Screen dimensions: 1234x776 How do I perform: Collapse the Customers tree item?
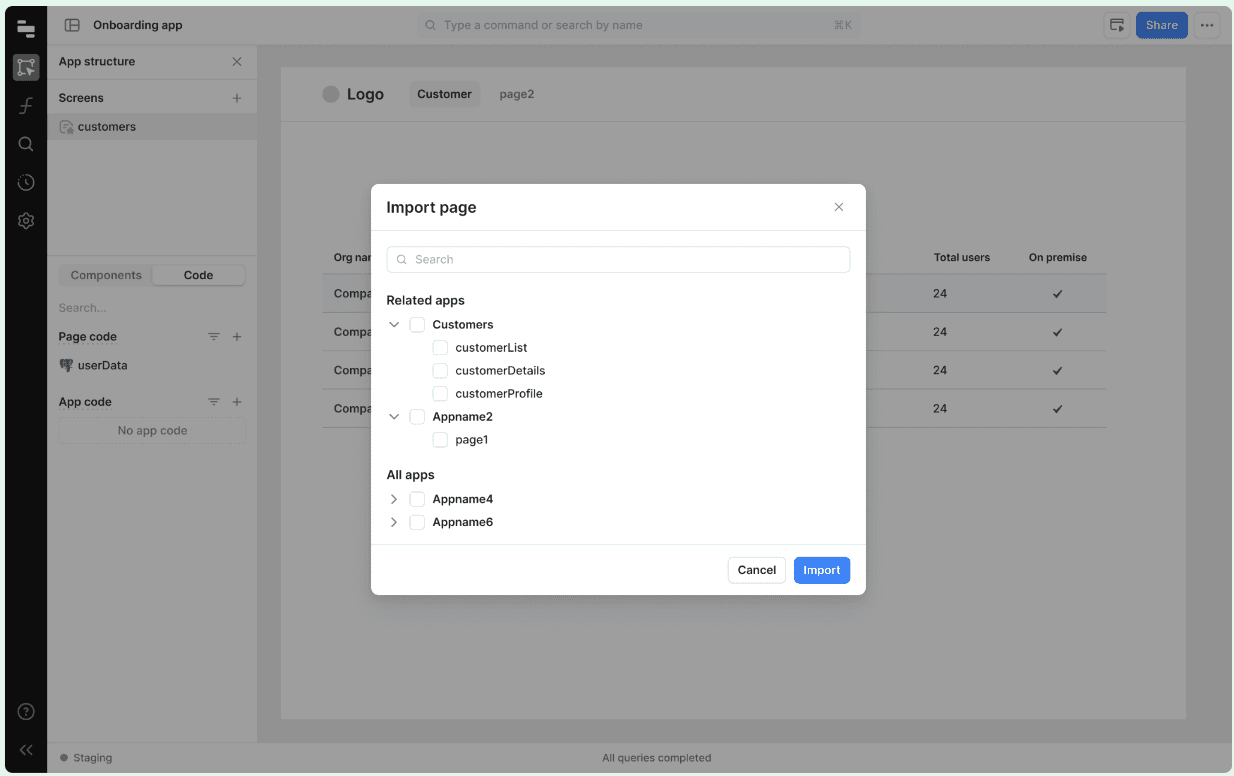tap(394, 324)
